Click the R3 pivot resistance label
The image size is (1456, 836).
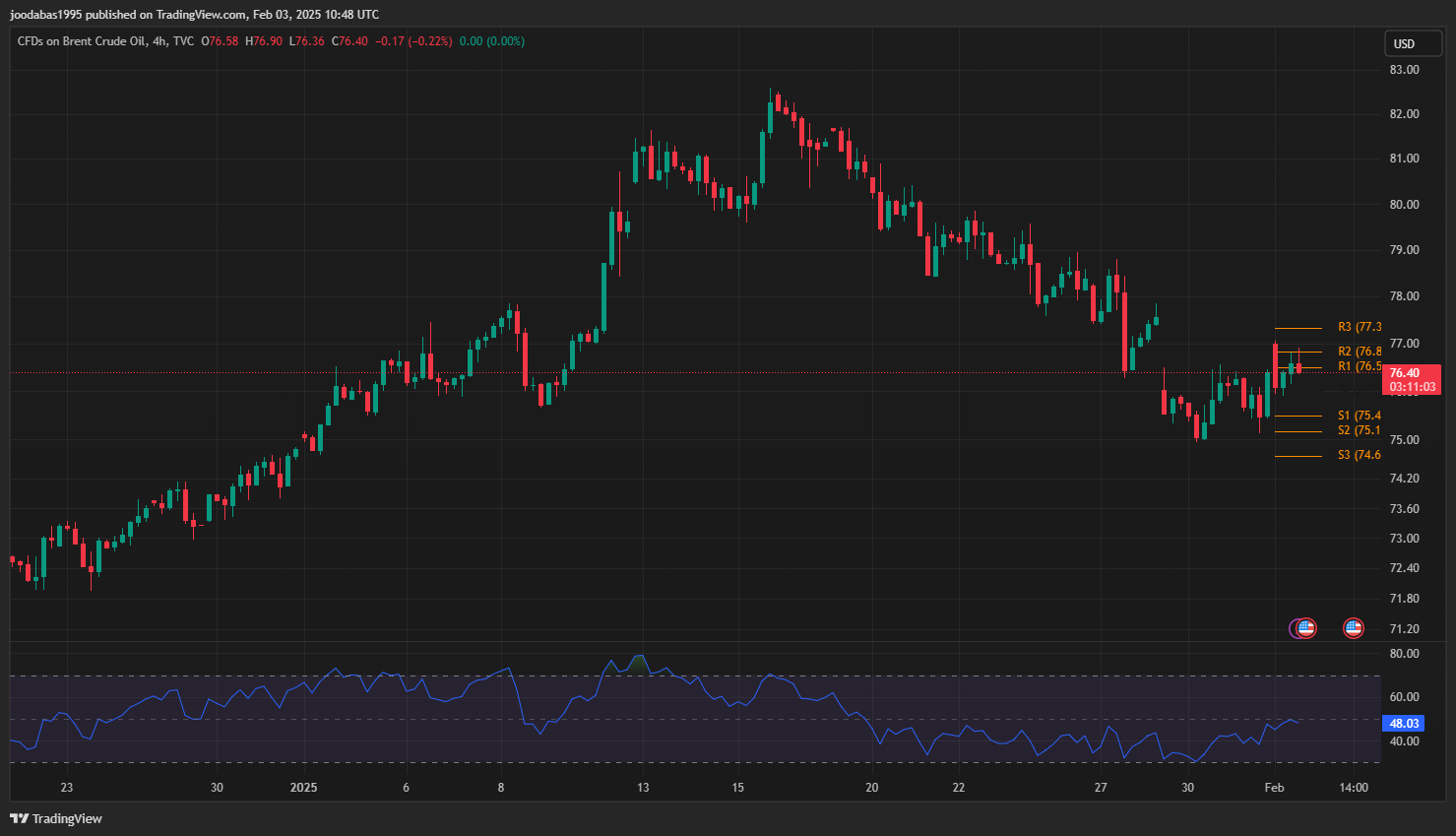[1360, 327]
